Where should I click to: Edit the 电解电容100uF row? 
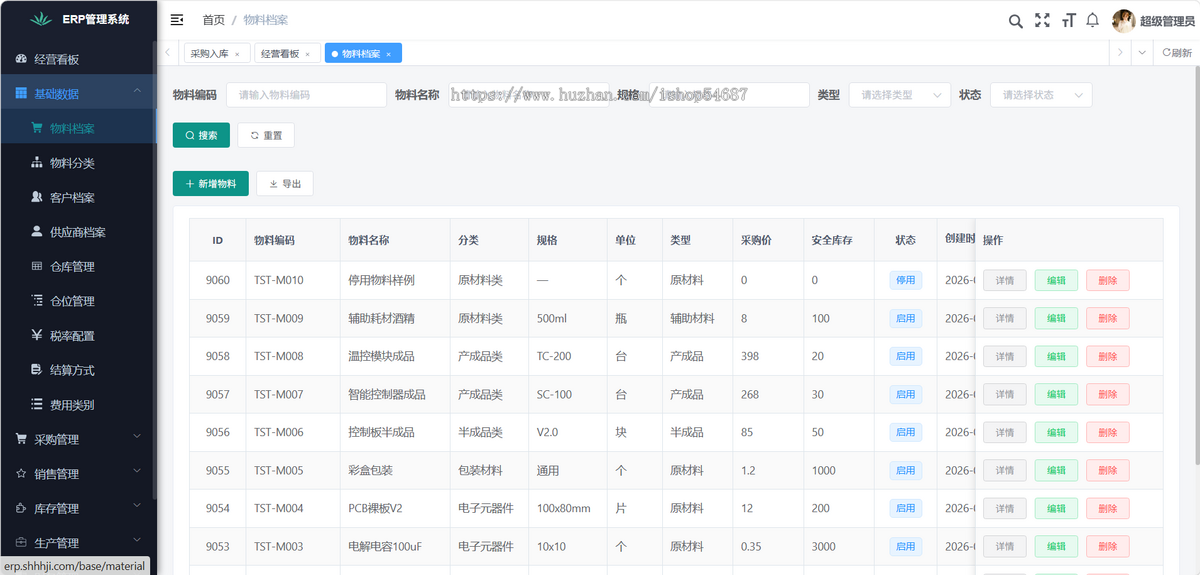tap(1056, 546)
